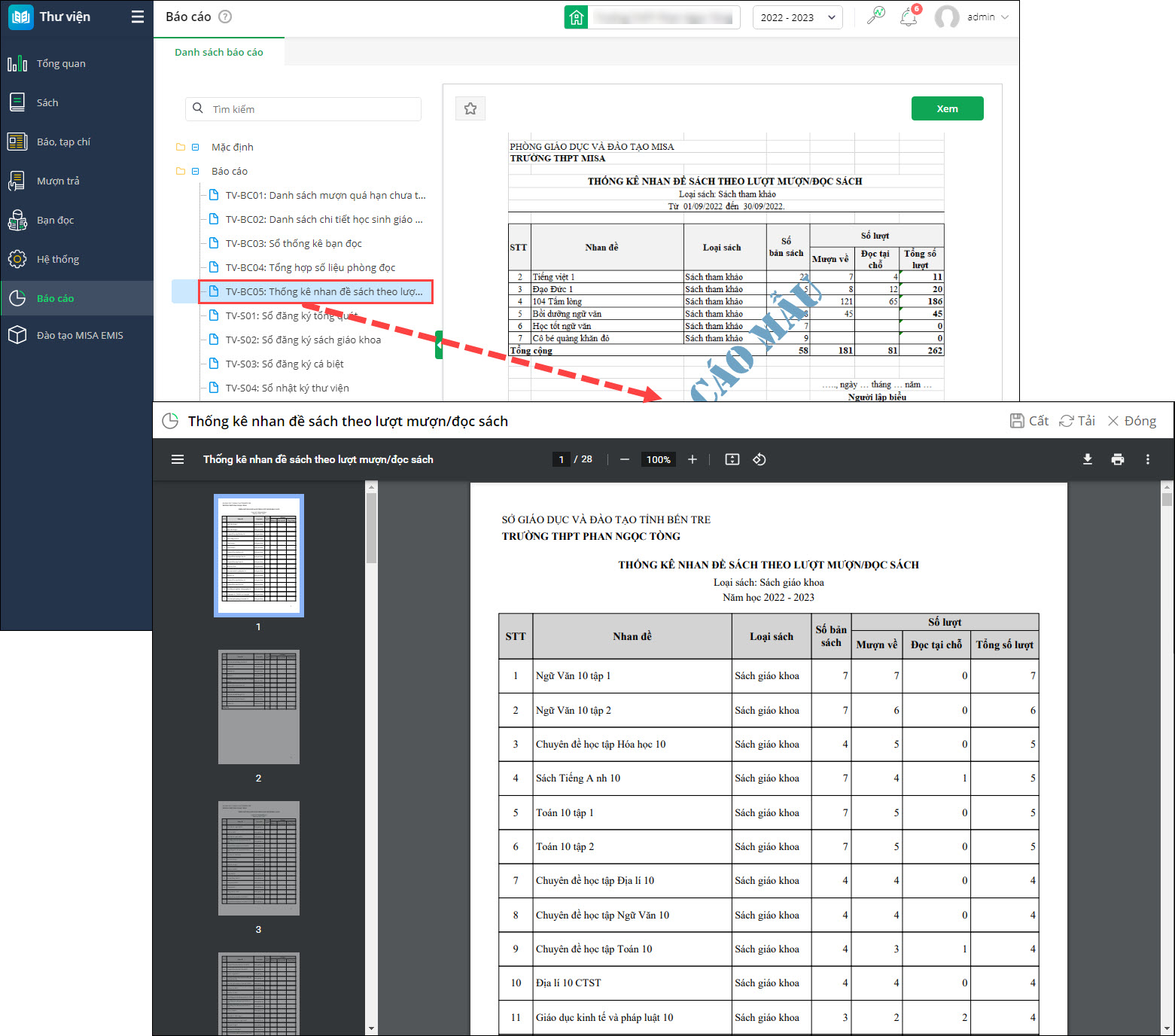Collapse the Báo cáo folder tree node
The width and height of the screenshot is (1175, 1036).
(195, 171)
